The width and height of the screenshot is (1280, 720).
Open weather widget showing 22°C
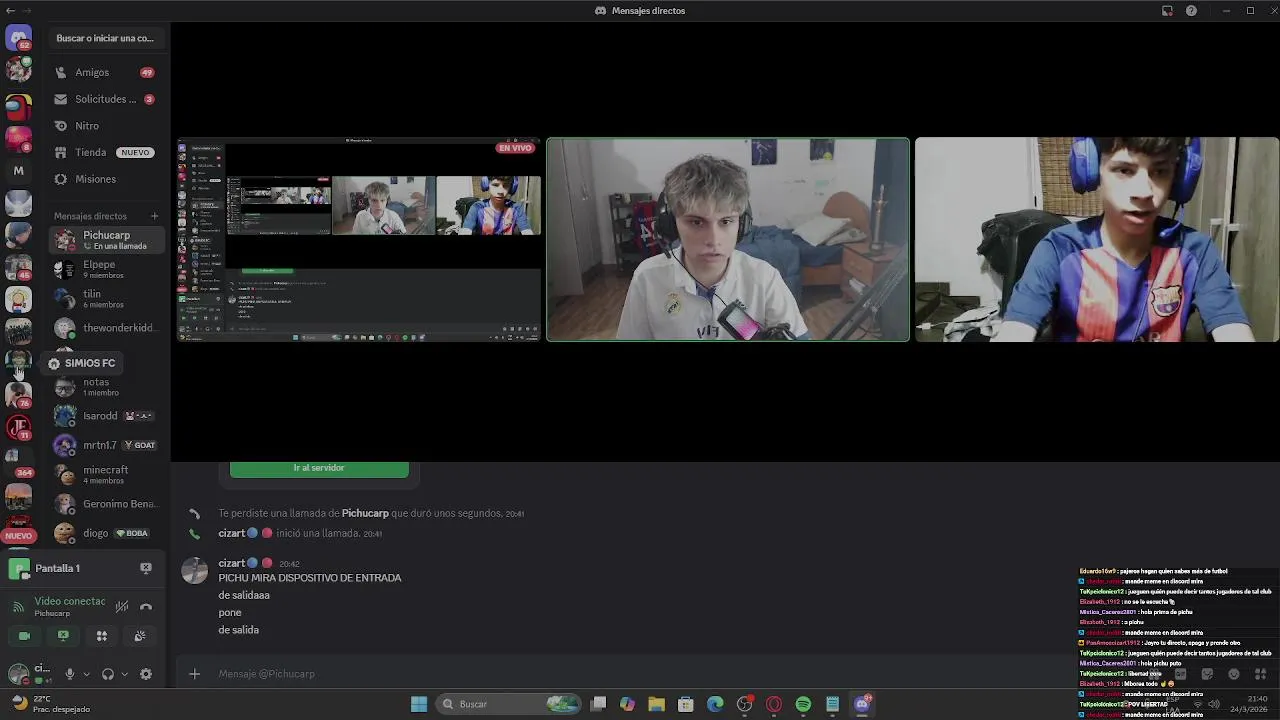(50, 704)
